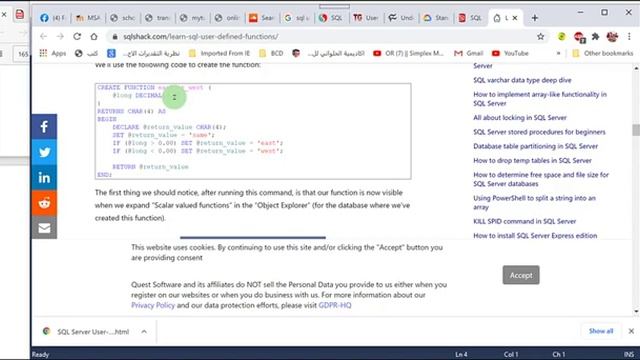Click the address bar URL
640x360 pixels.
click(200, 36)
